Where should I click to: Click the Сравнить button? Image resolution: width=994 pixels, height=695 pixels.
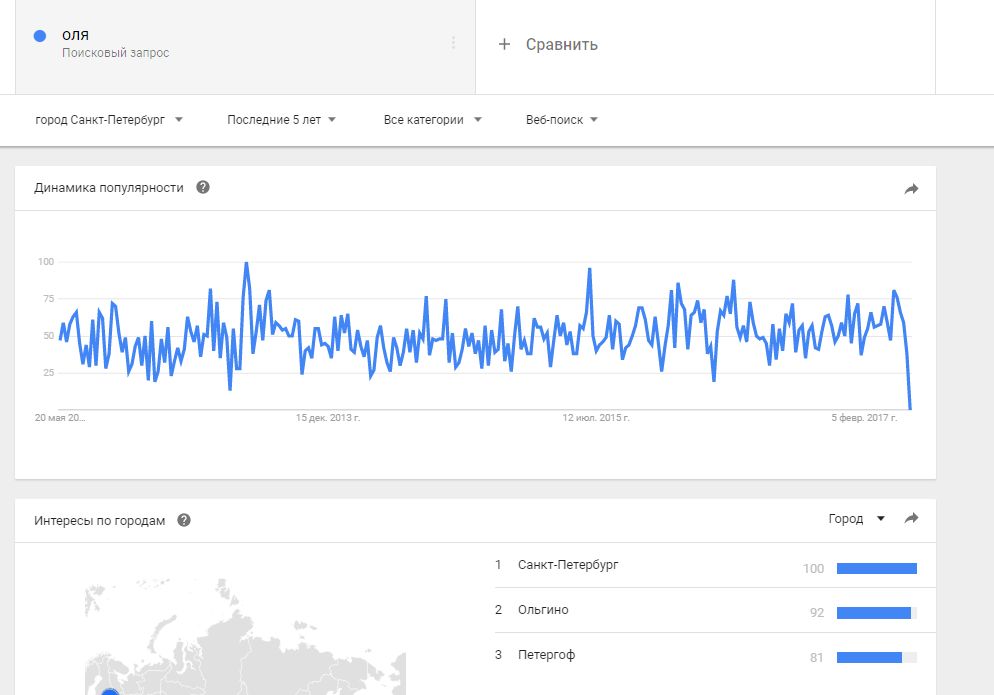pyautogui.click(x=561, y=44)
